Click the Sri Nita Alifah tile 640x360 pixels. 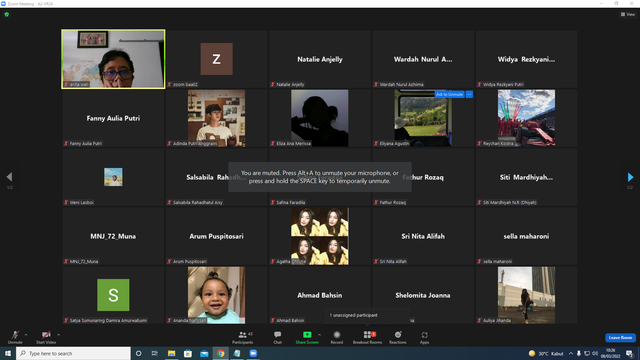click(423, 236)
